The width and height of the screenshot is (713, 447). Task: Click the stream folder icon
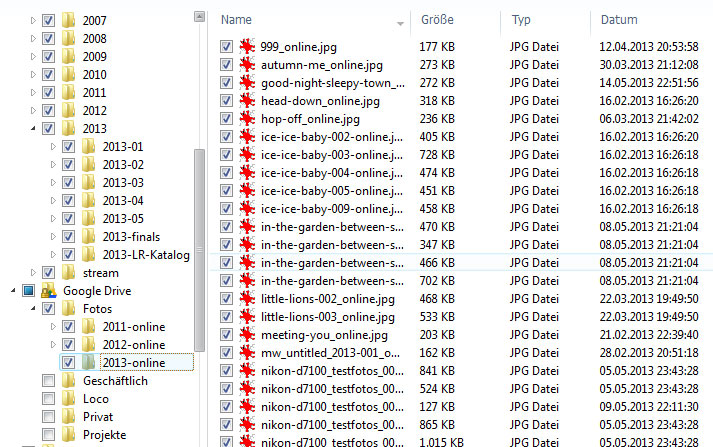point(67,273)
